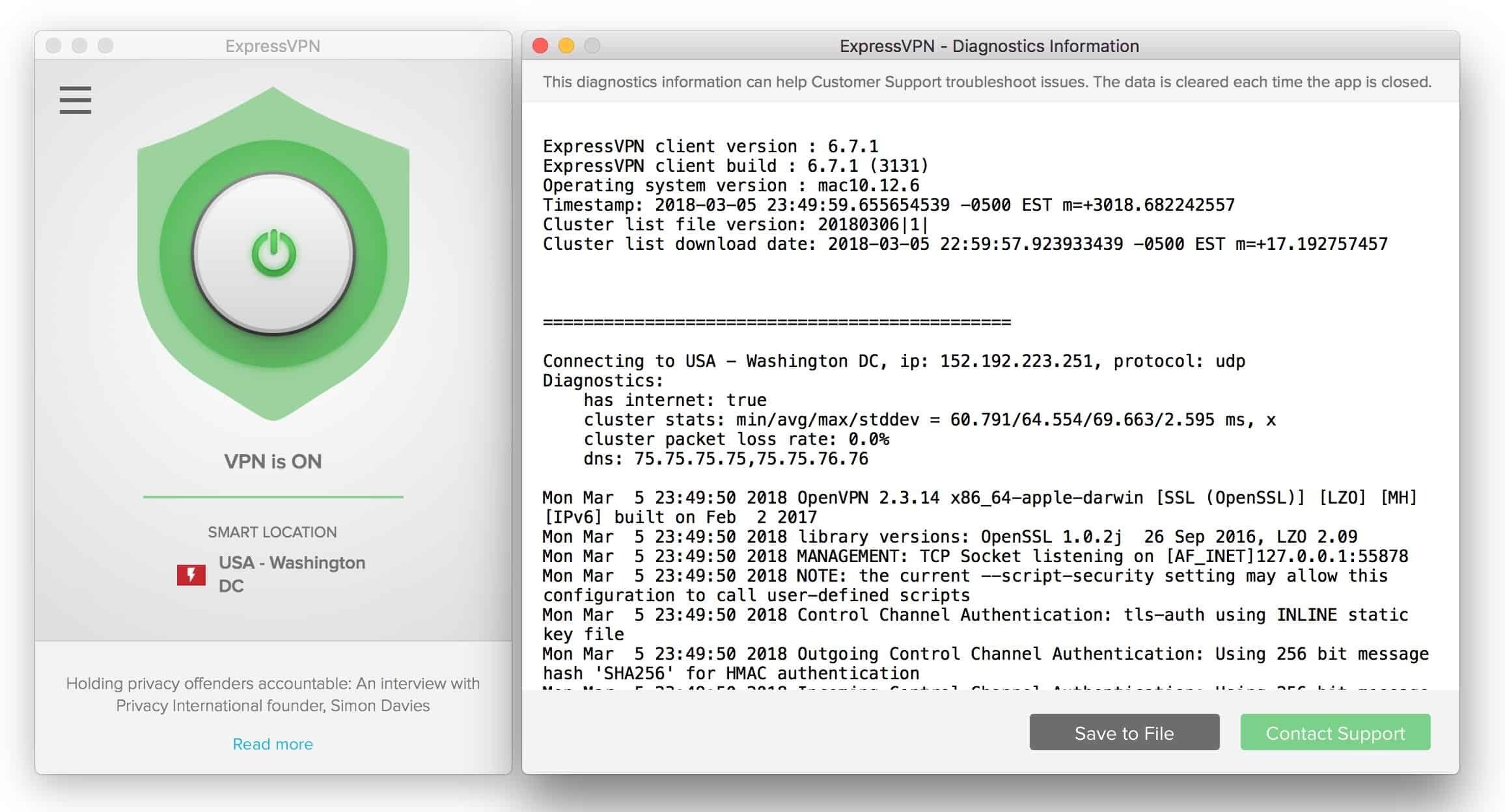Open the hamburger menu in ExpressVPN
This screenshot has height=812, width=1505.
pyautogui.click(x=76, y=100)
